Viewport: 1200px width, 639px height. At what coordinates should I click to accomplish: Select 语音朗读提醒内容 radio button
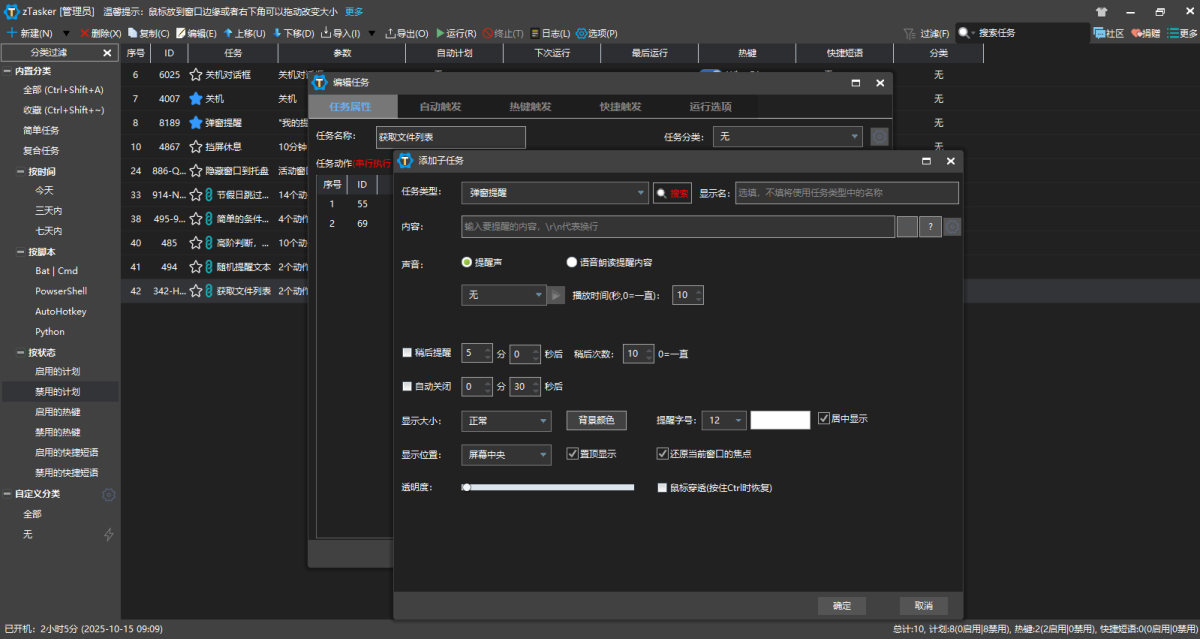coord(572,262)
